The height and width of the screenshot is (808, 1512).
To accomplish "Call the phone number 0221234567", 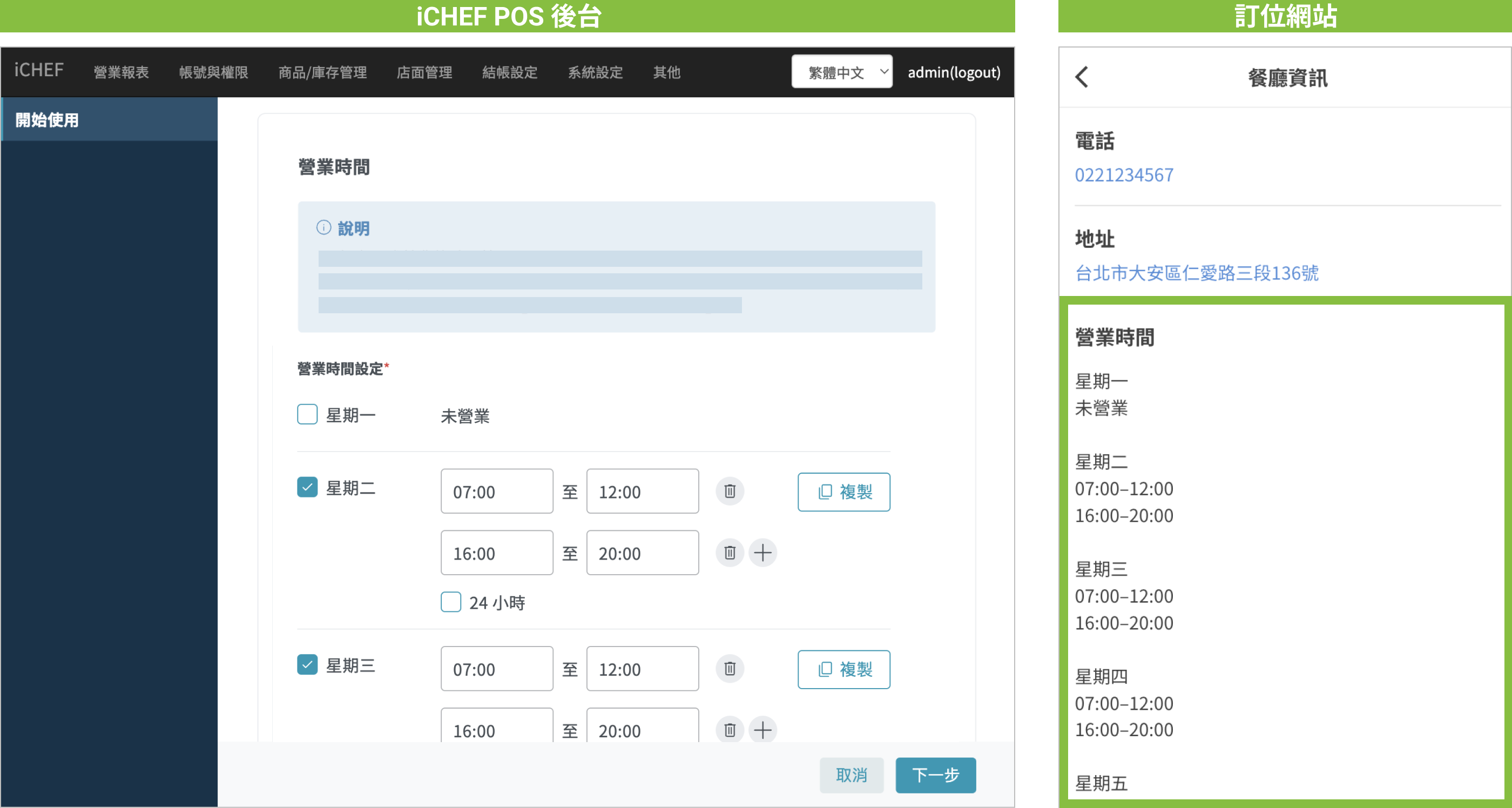I will coord(1123,175).
